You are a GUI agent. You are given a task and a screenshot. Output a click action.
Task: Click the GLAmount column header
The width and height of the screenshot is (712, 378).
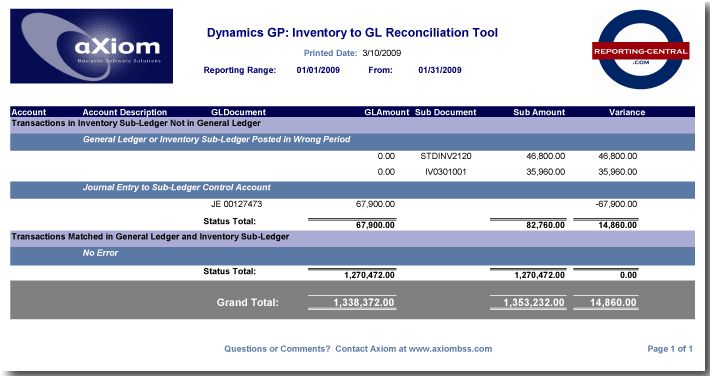[386, 112]
